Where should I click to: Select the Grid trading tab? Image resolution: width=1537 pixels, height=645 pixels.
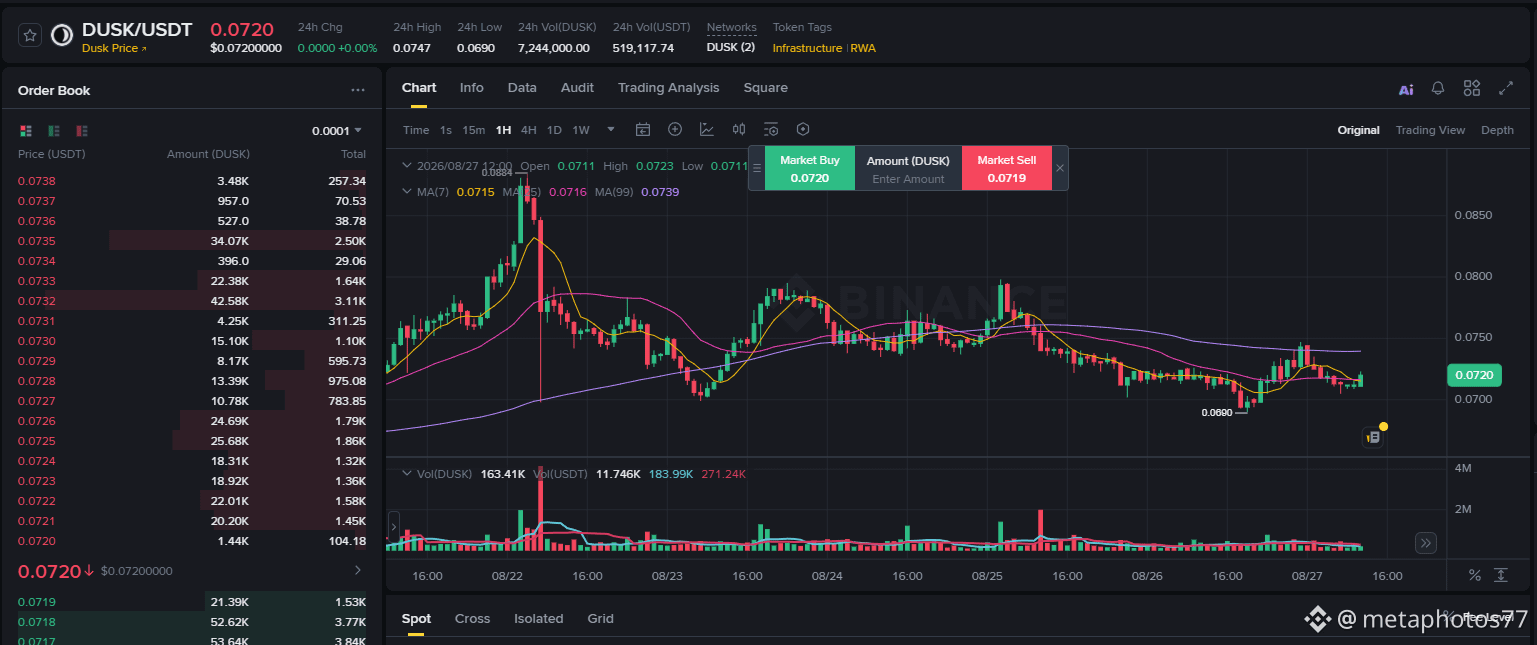click(x=600, y=618)
